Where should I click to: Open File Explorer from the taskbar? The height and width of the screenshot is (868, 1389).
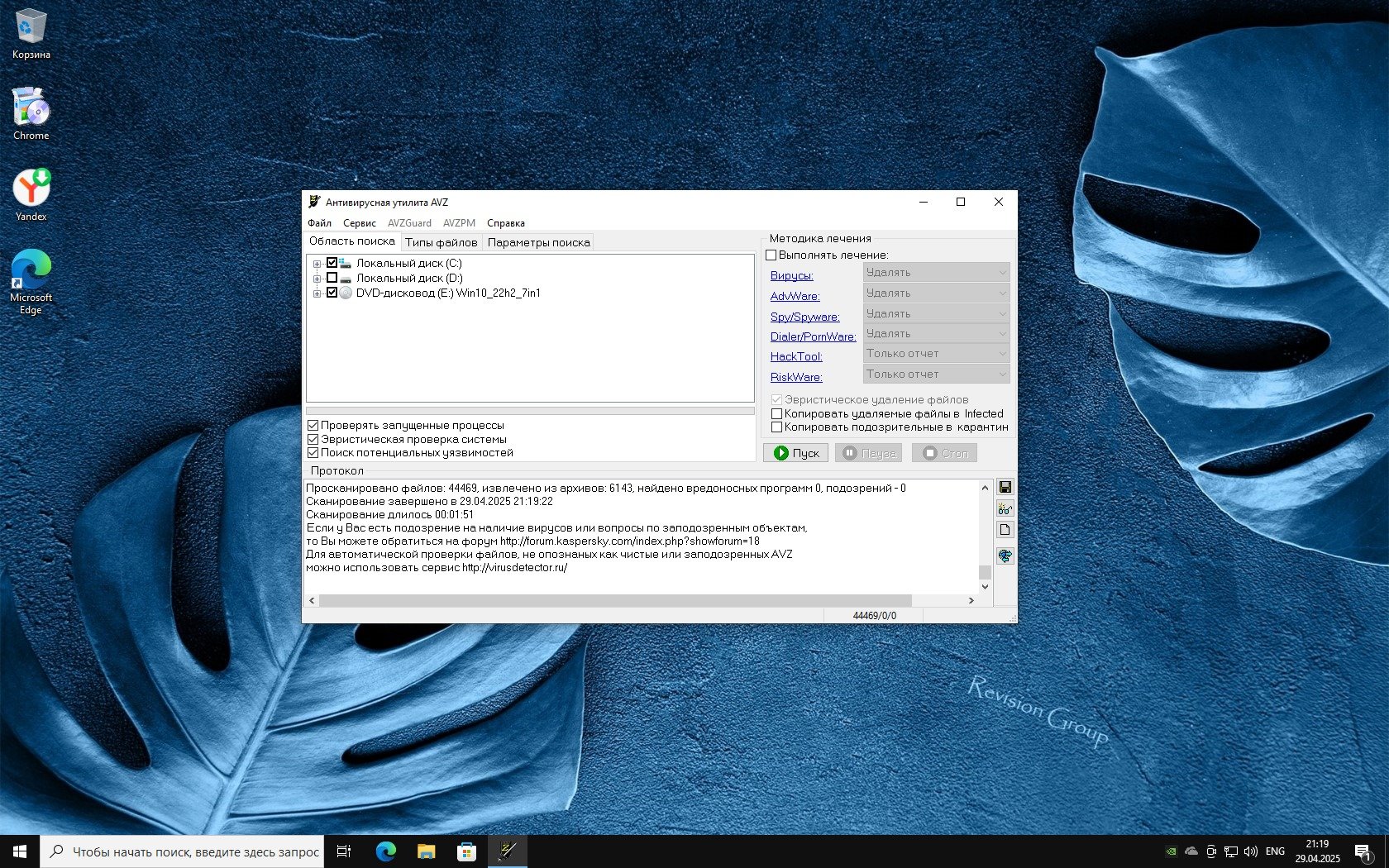click(426, 851)
